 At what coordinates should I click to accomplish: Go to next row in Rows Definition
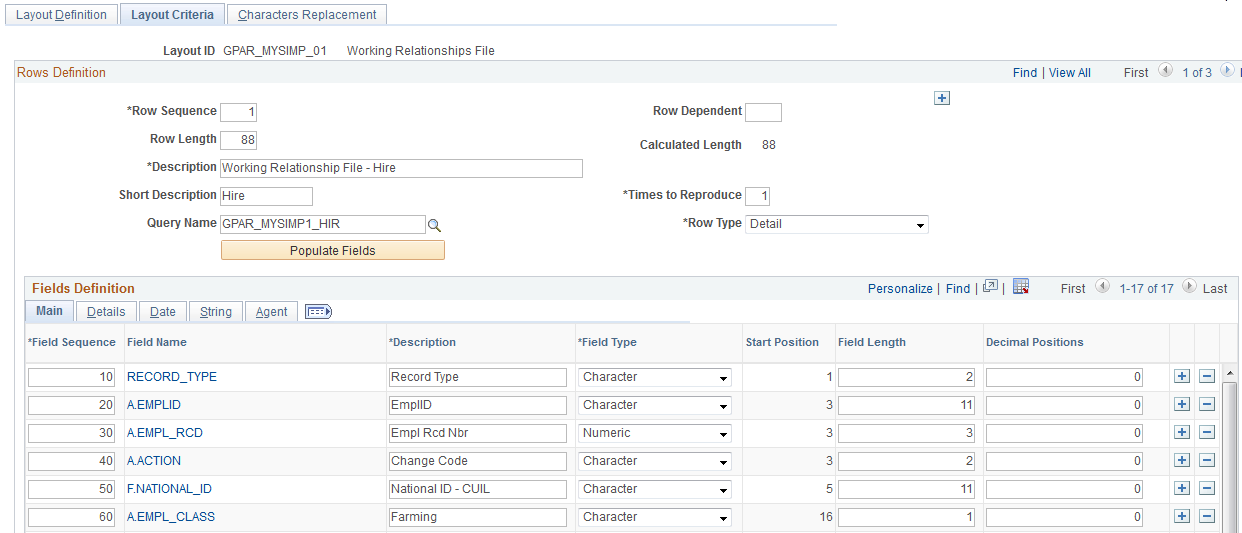(x=1226, y=71)
